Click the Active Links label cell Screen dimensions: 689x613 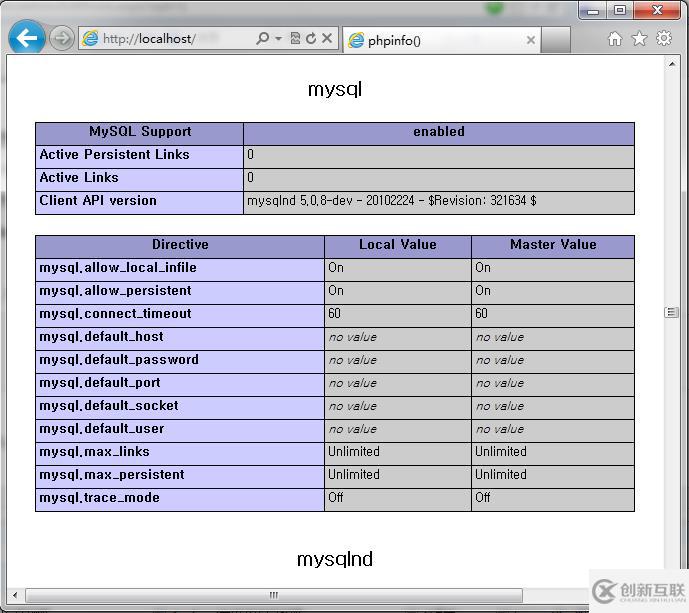pyautogui.click(x=139, y=180)
